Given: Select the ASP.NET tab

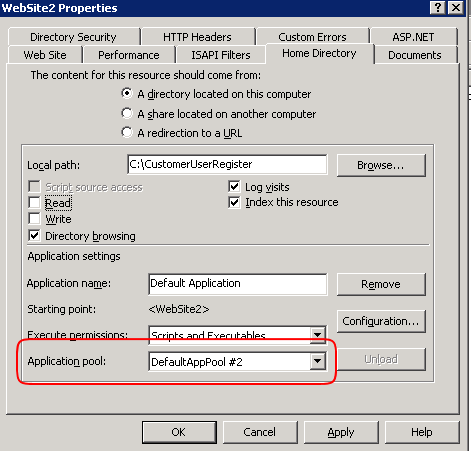Looking at the screenshot, I should [414, 37].
